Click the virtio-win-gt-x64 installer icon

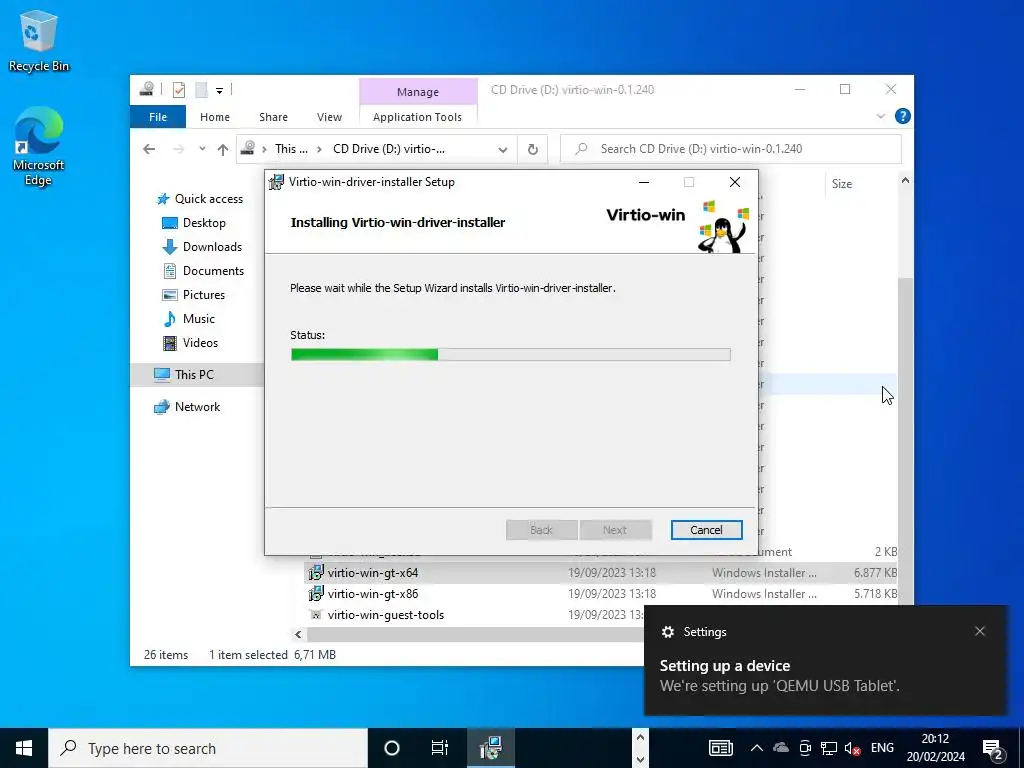316,573
